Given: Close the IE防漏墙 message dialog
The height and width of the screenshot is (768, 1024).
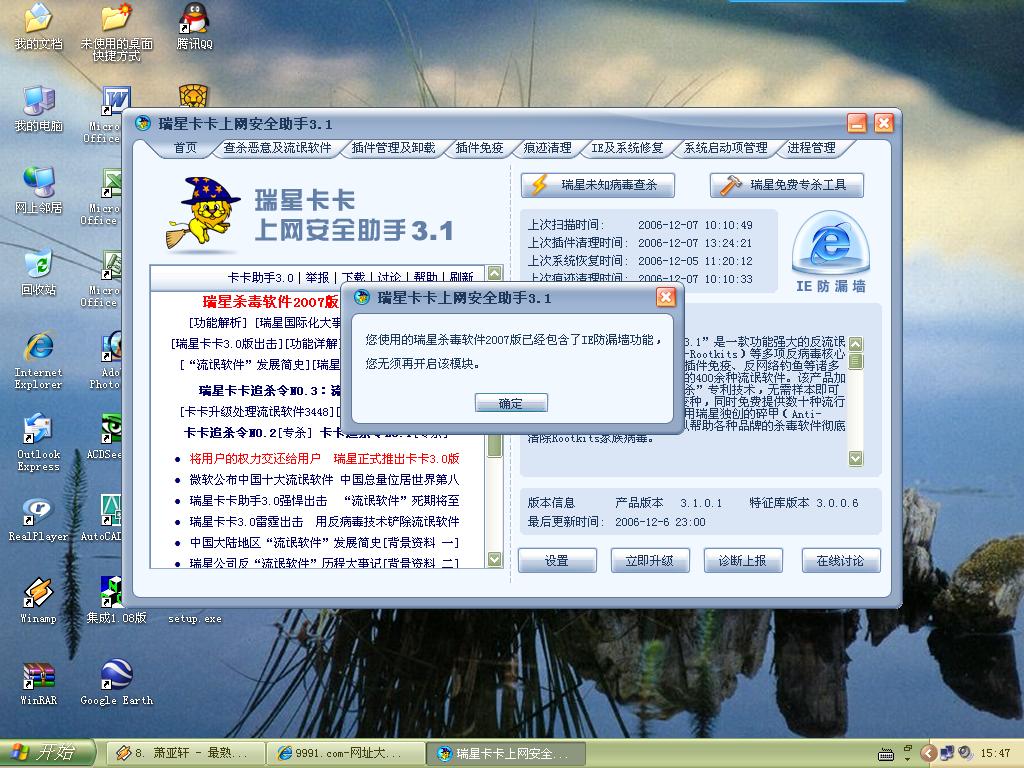Looking at the screenshot, I should point(665,298).
